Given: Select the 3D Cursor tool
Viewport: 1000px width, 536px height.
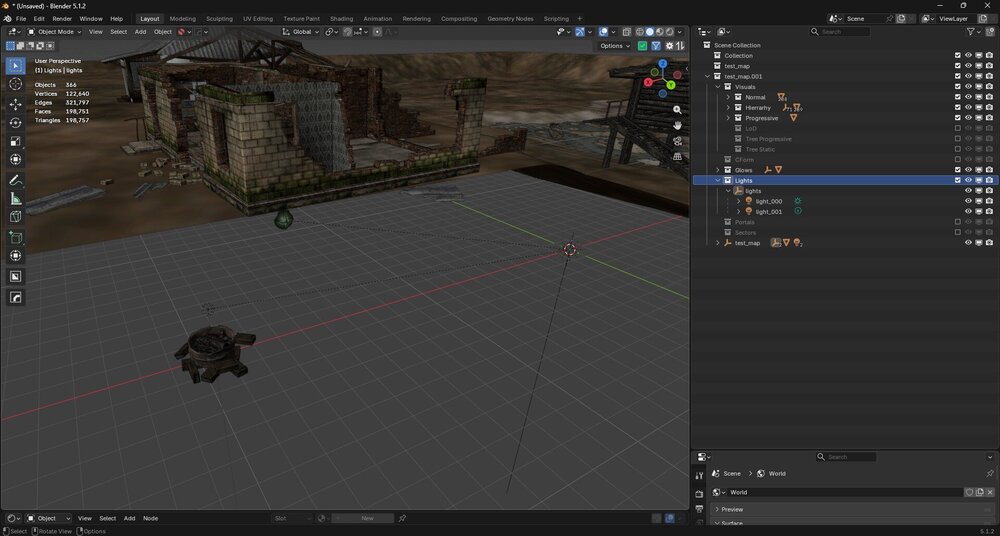Looking at the screenshot, I should (x=16, y=84).
